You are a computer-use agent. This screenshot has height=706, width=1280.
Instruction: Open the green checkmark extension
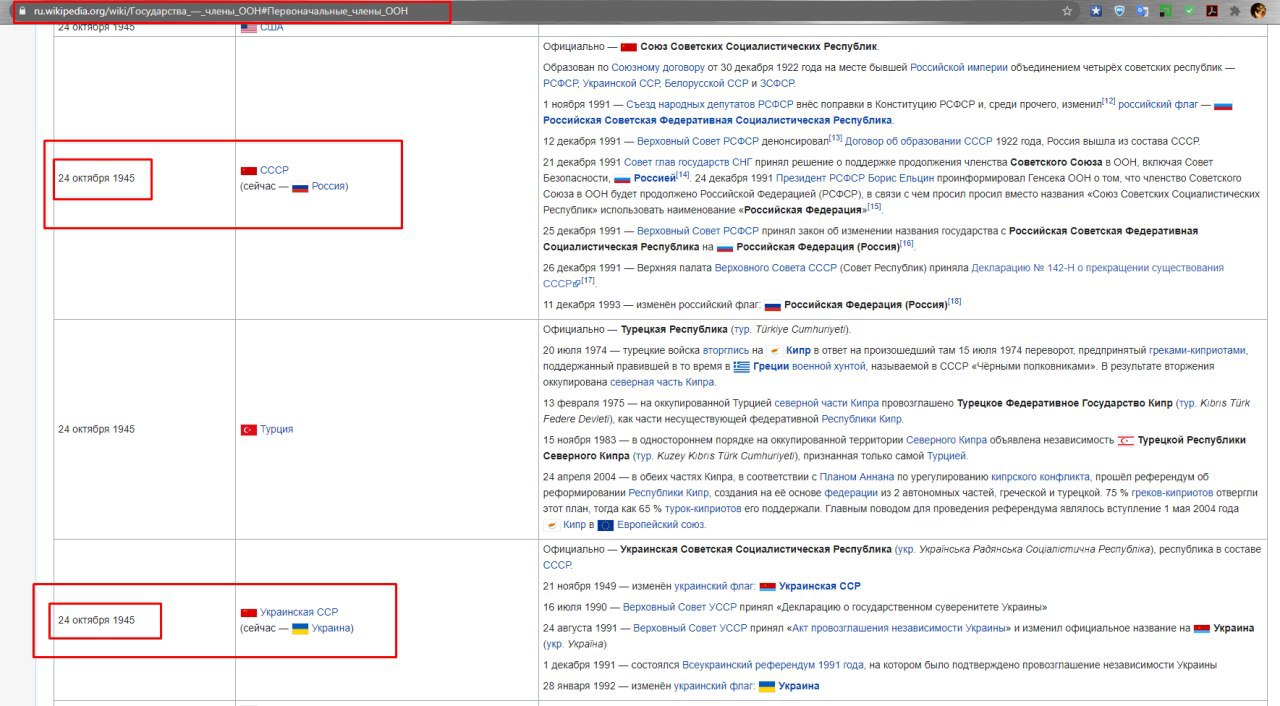1188,11
